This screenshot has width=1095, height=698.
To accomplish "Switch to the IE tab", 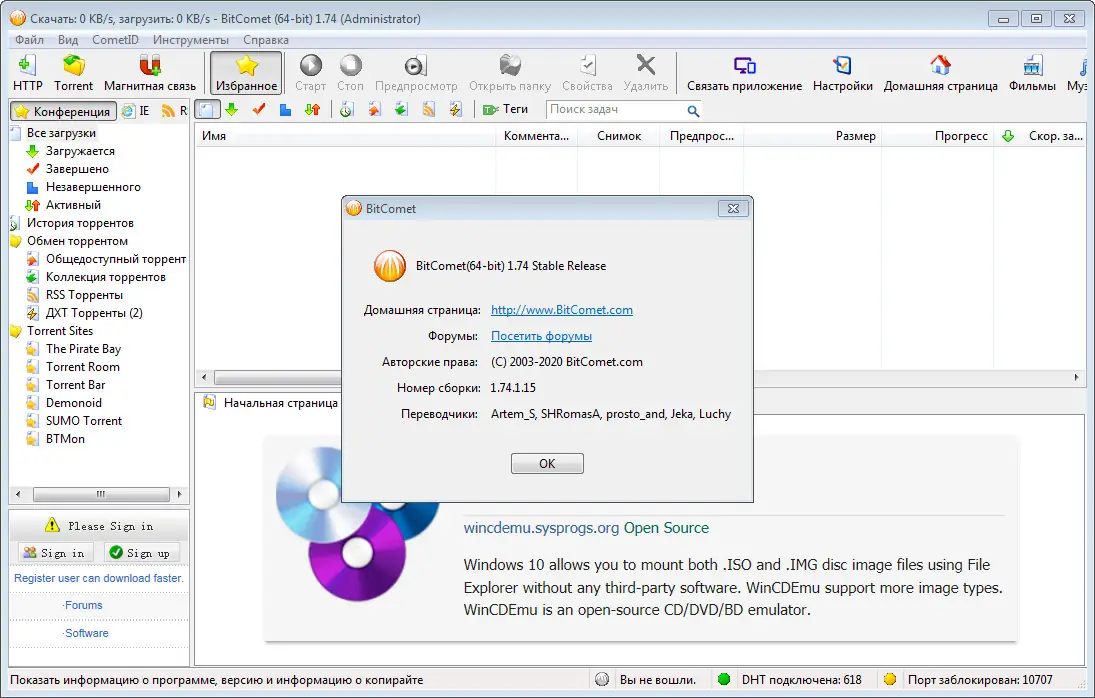I will pyautogui.click(x=135, y=111).
